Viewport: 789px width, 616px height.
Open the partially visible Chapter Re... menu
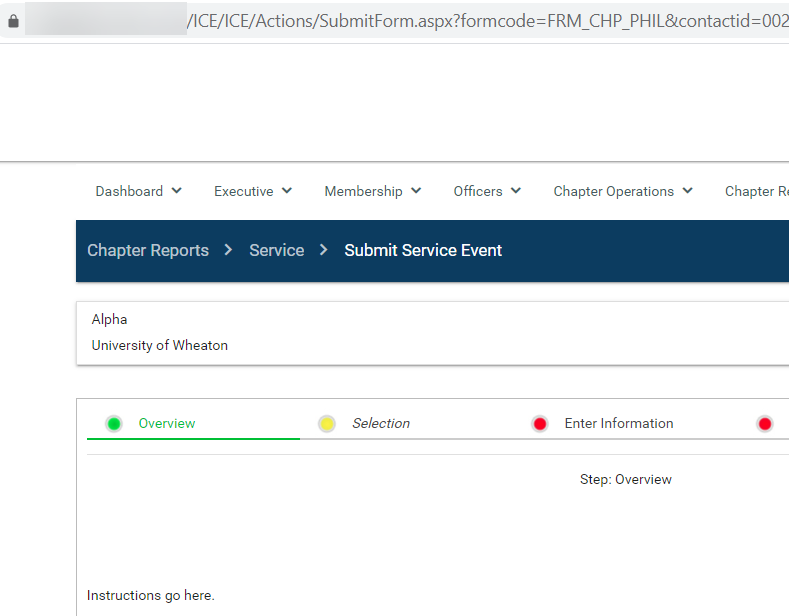(756, 191)
